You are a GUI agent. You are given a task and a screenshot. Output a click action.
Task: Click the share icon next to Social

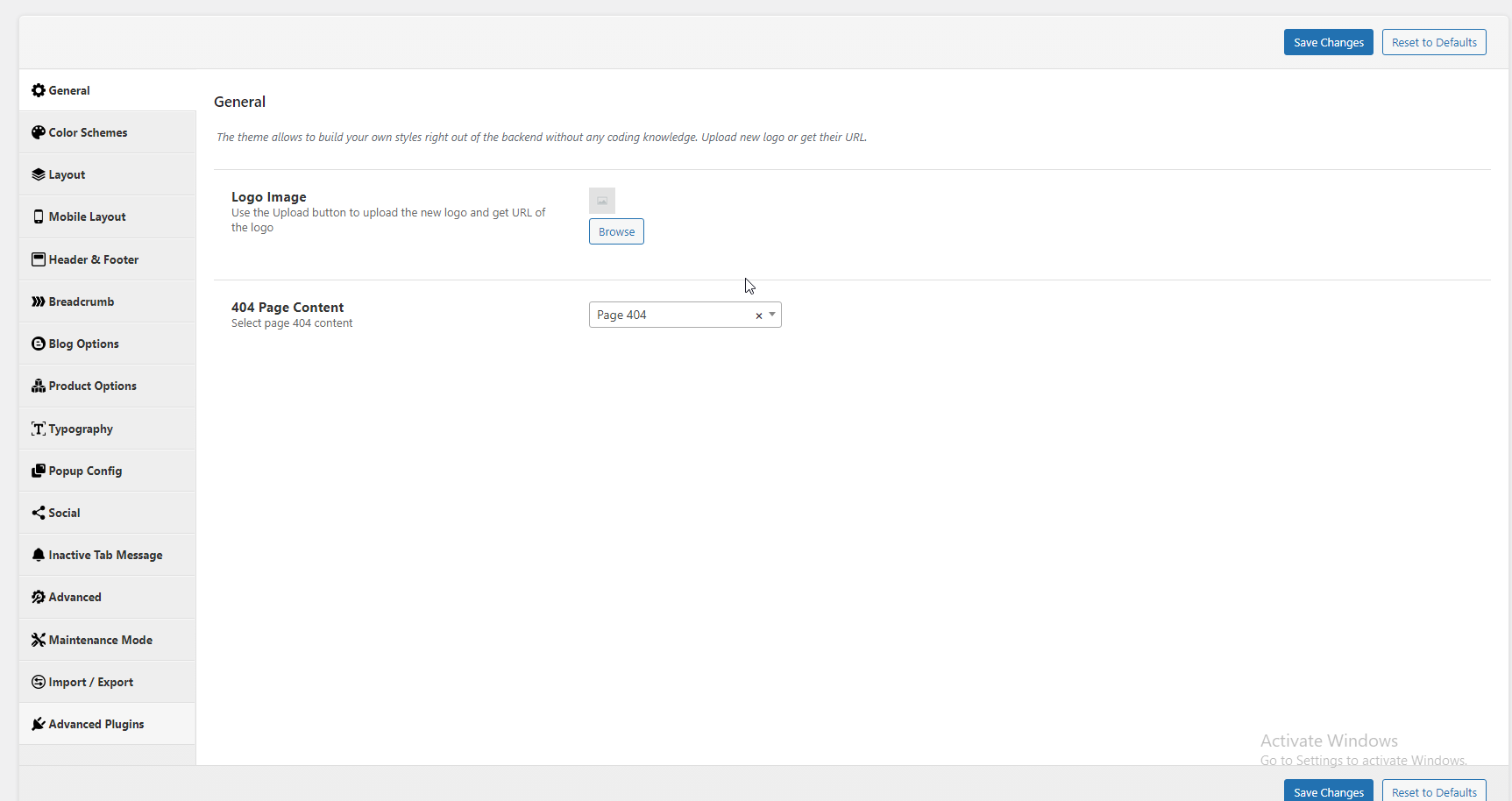(x=38, y=513)
